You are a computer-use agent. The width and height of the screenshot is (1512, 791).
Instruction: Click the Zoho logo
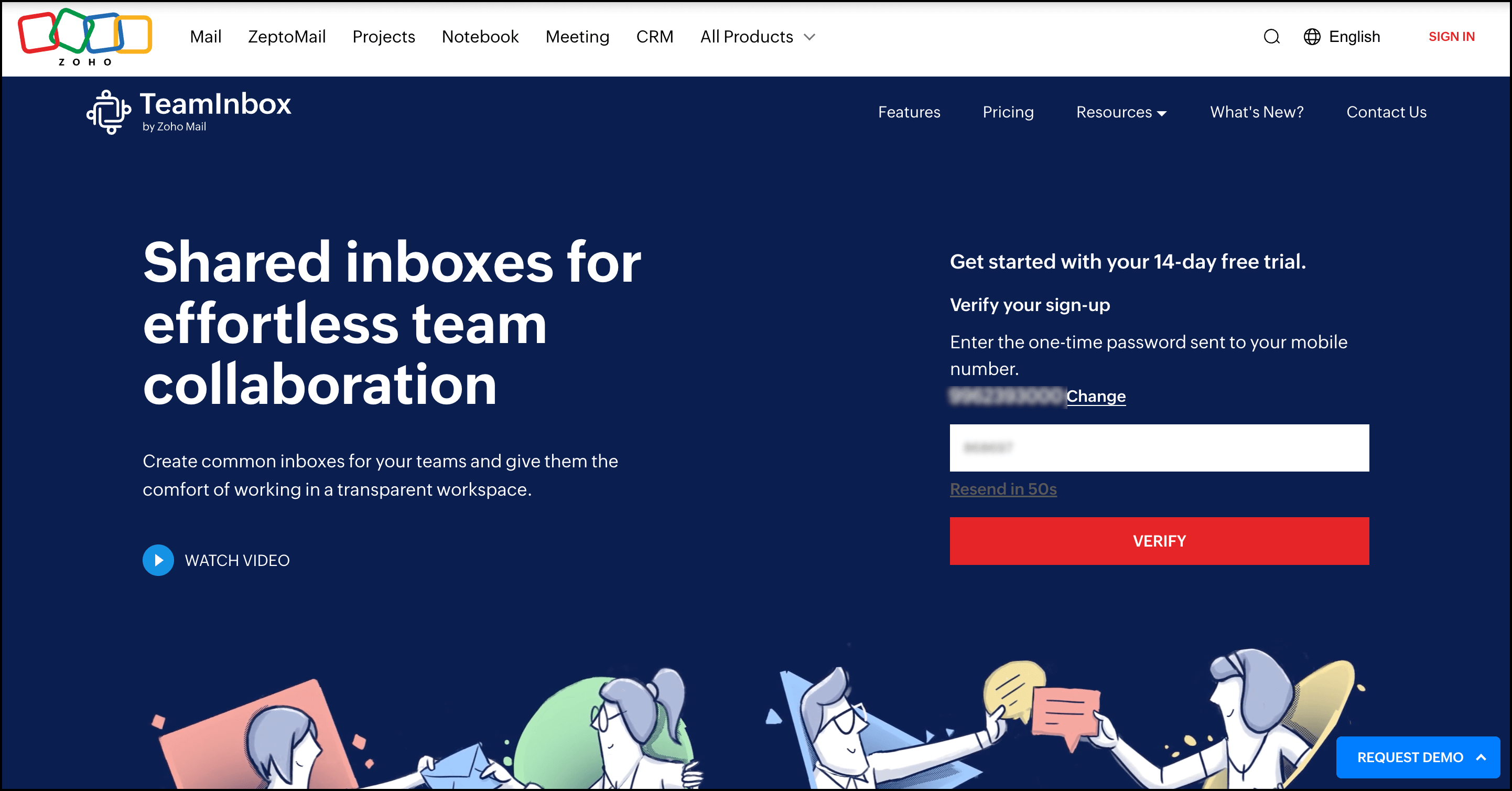(x=85, y=36)
